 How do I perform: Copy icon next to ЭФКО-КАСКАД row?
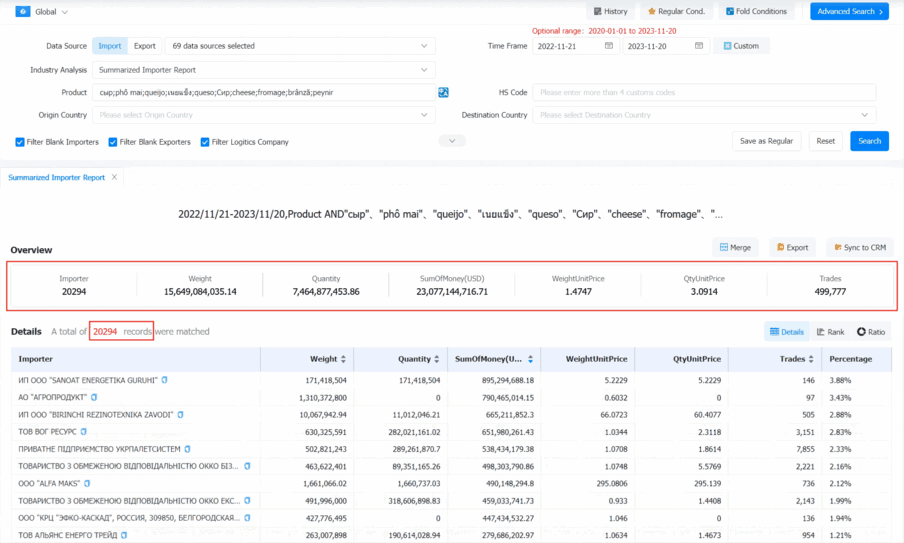pos(247,518)
